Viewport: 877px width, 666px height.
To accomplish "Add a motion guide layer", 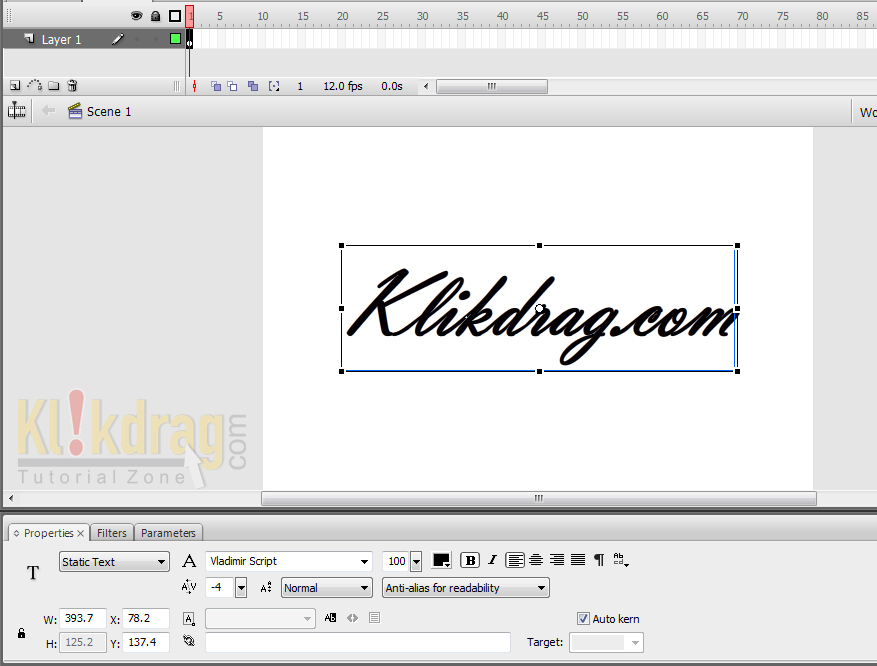I will click(x=35, y=86).
